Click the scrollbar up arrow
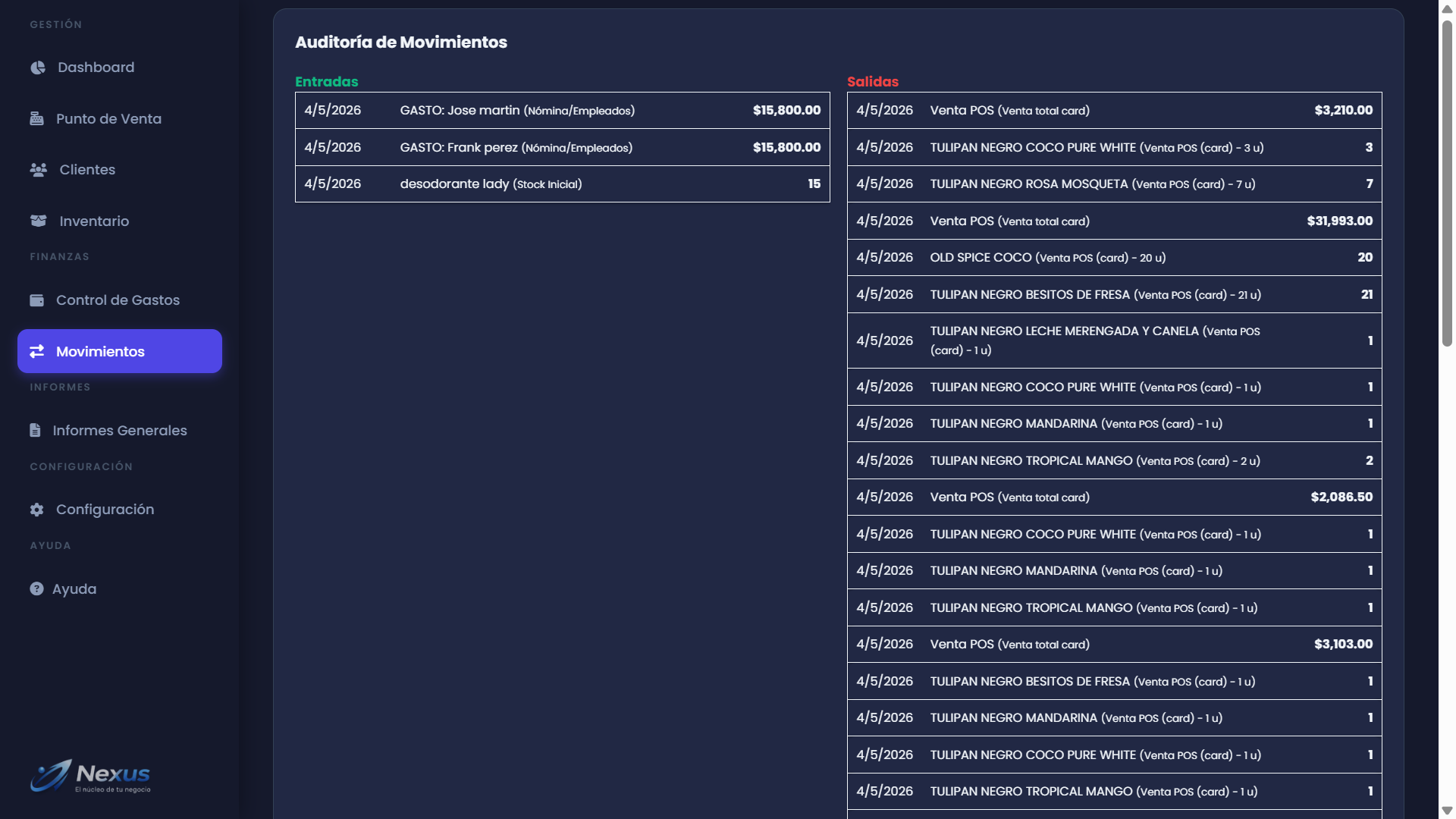 click(1447, 9)
